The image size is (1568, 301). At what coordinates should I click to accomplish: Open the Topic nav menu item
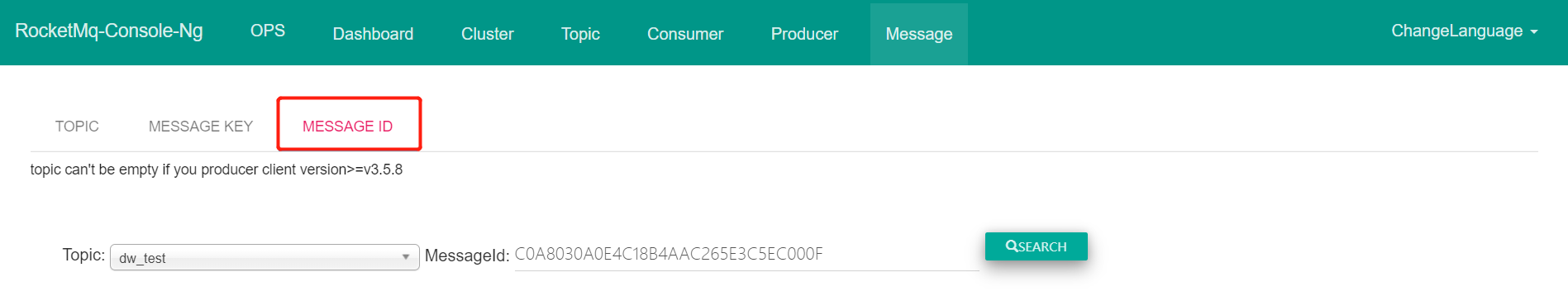[580, 34]
